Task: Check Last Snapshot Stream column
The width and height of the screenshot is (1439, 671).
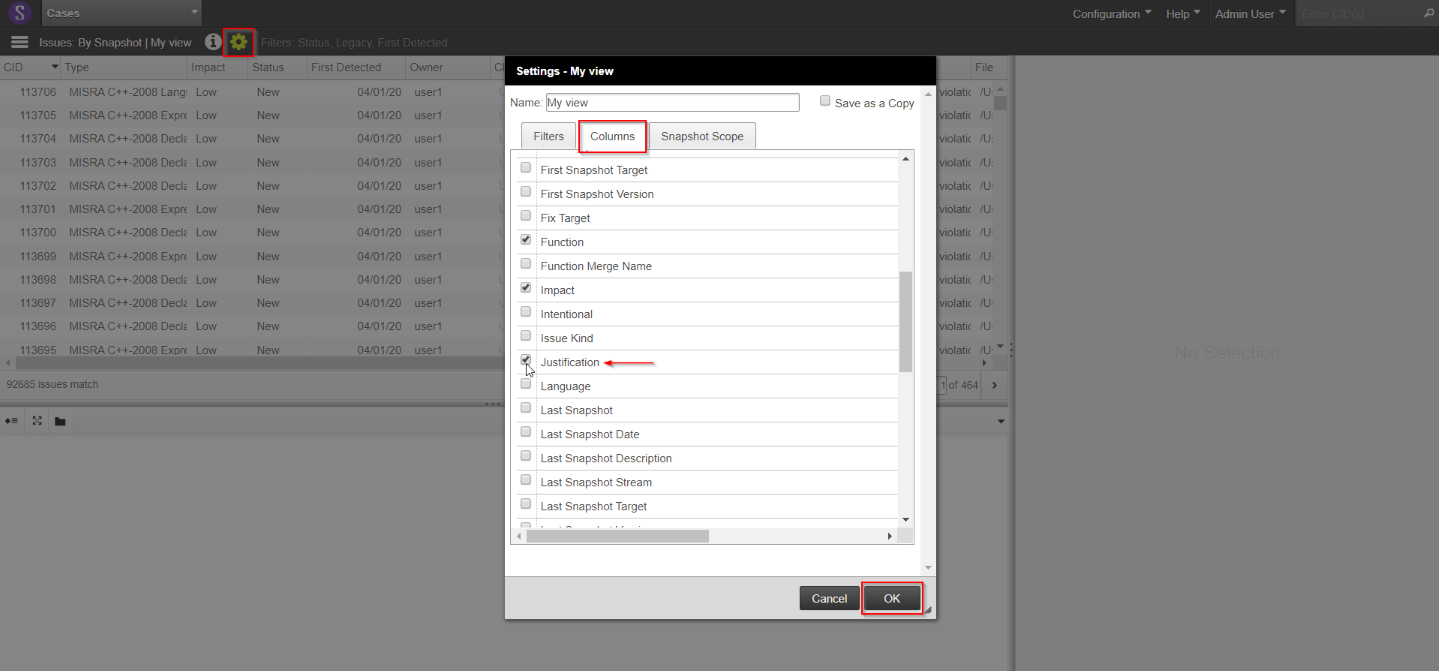Action: coord(526,480)
